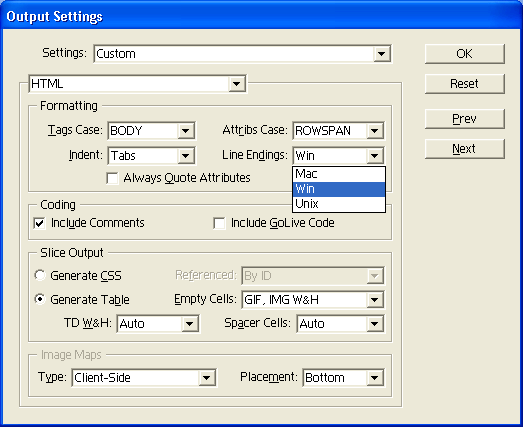Check Include GoLive Code
Screen dimensions: 523x427
coord(219,223)
